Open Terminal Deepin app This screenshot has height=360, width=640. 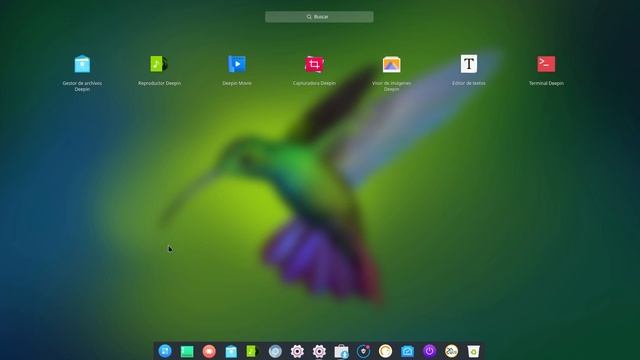tap(546, 64)
